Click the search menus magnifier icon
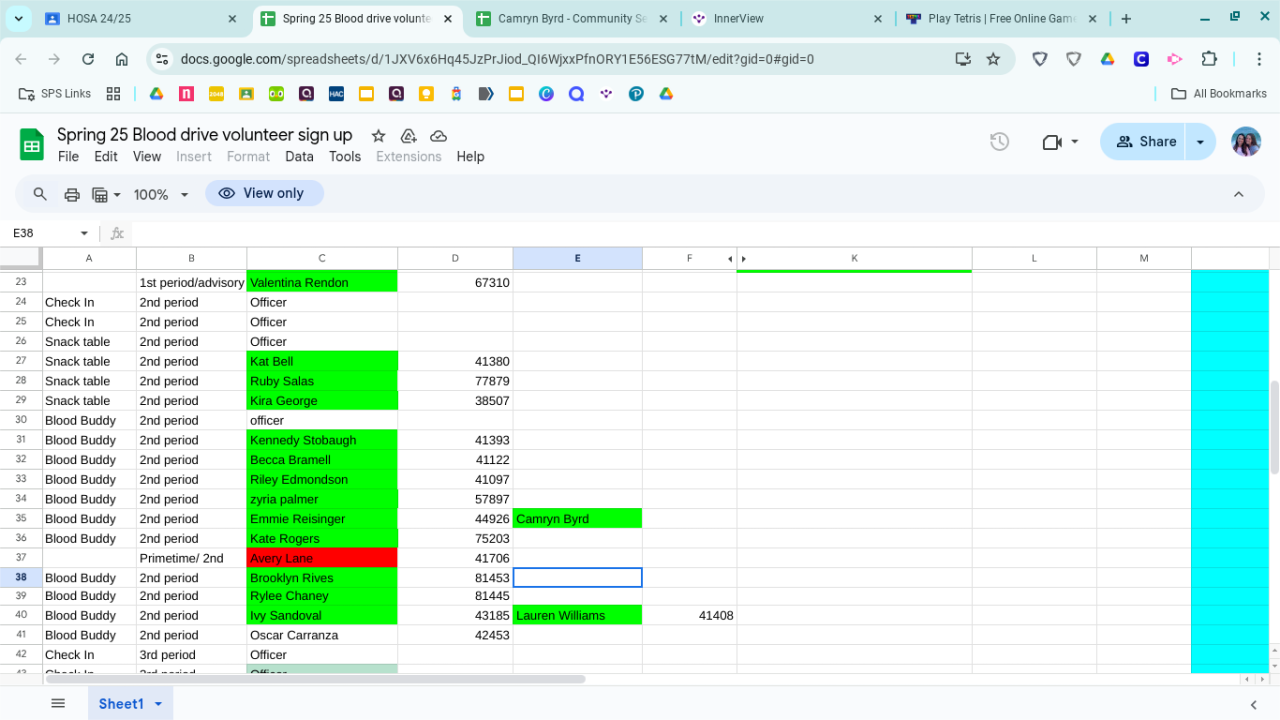The image size is (1280, 720). [40, 194]
